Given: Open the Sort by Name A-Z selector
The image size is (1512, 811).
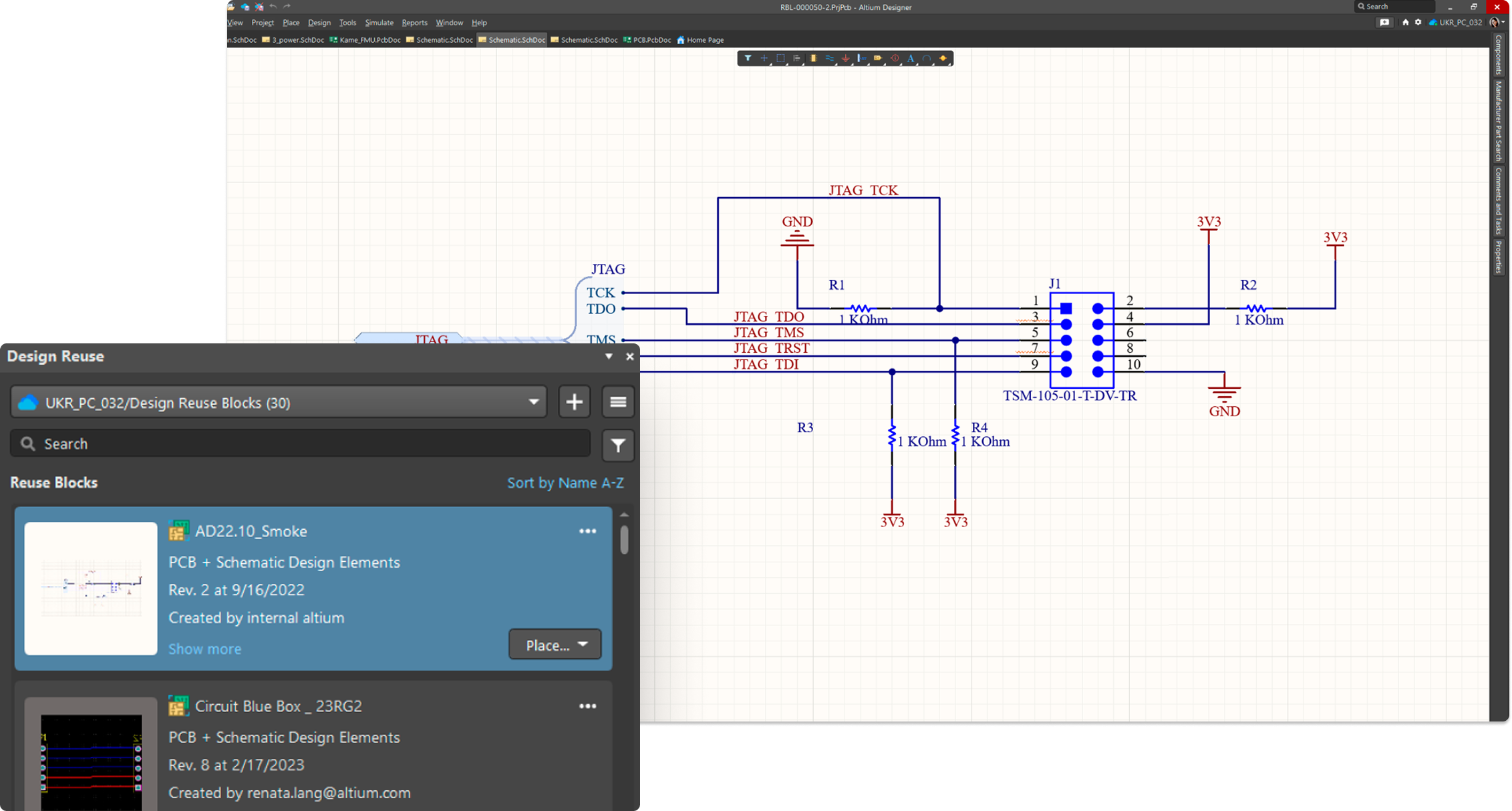Looking at the screenshot, I should [x=565, y=482].
